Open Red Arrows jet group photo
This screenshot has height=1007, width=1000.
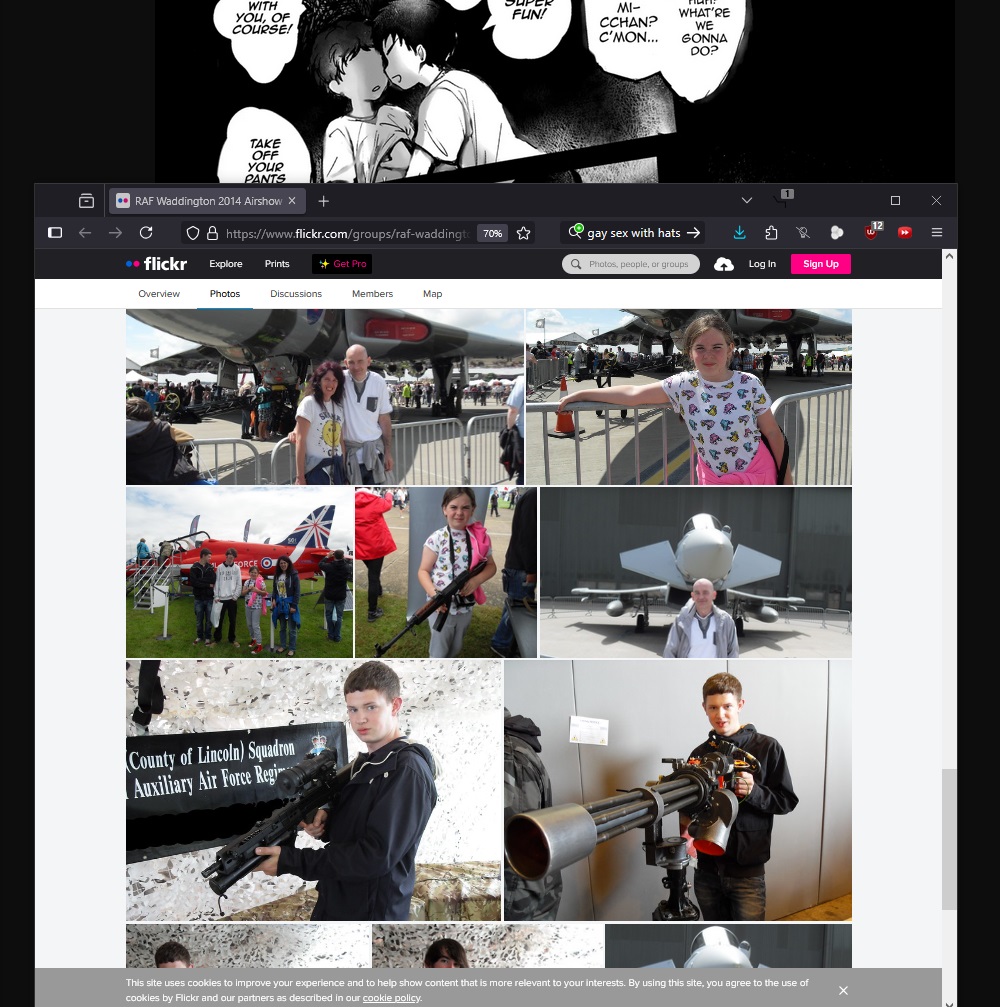coord(240,572)
